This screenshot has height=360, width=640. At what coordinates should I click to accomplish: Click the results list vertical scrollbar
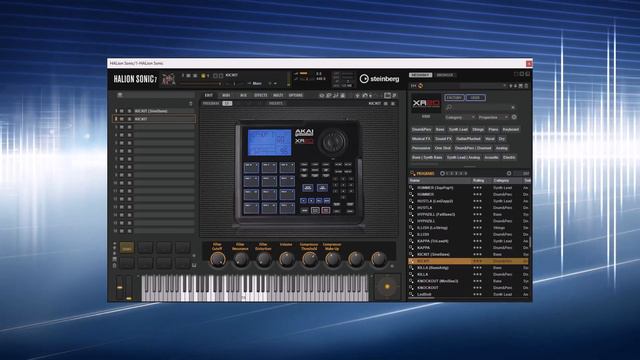[530, 241]
